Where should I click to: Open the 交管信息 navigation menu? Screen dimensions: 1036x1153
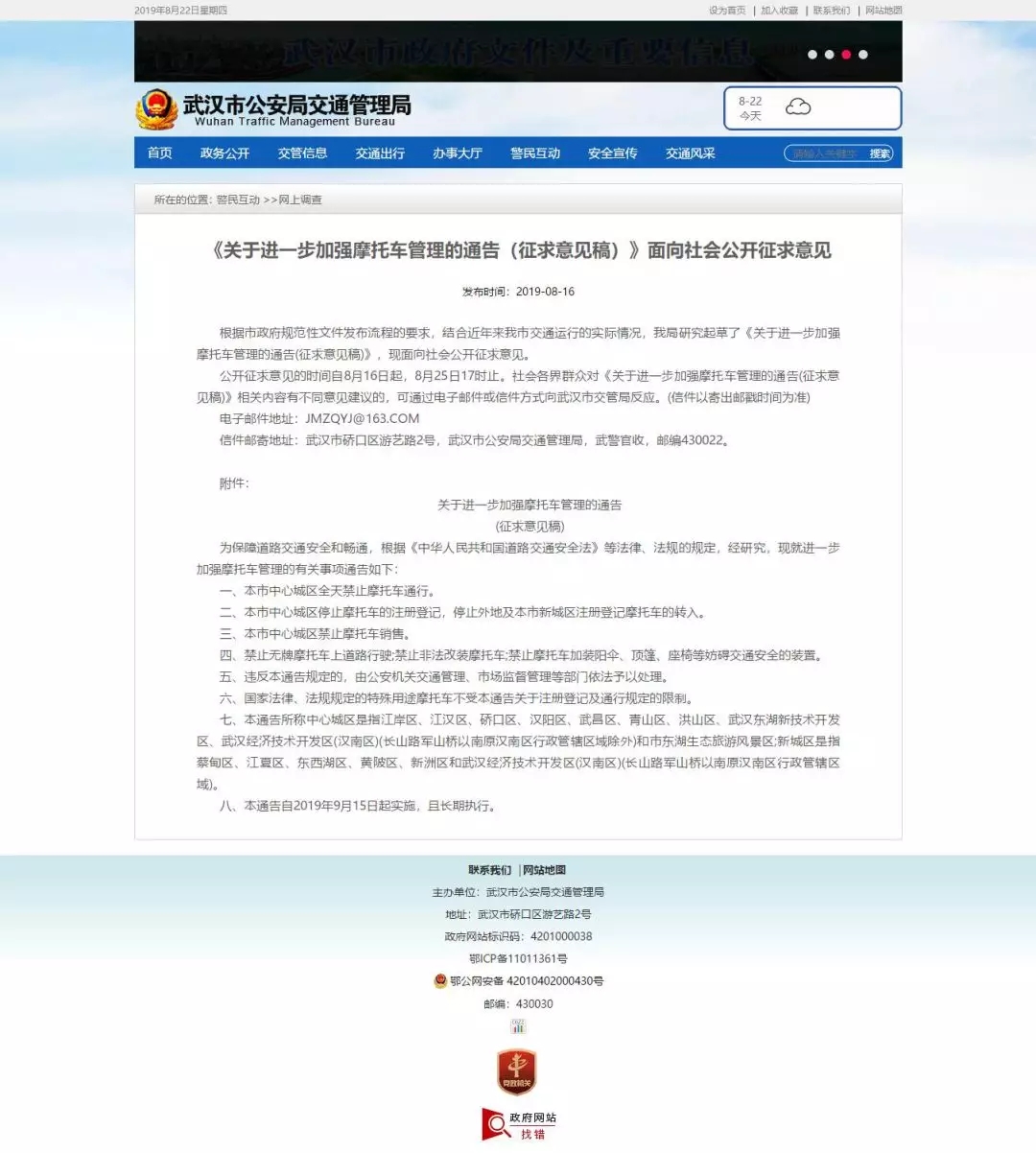[302, 153]
